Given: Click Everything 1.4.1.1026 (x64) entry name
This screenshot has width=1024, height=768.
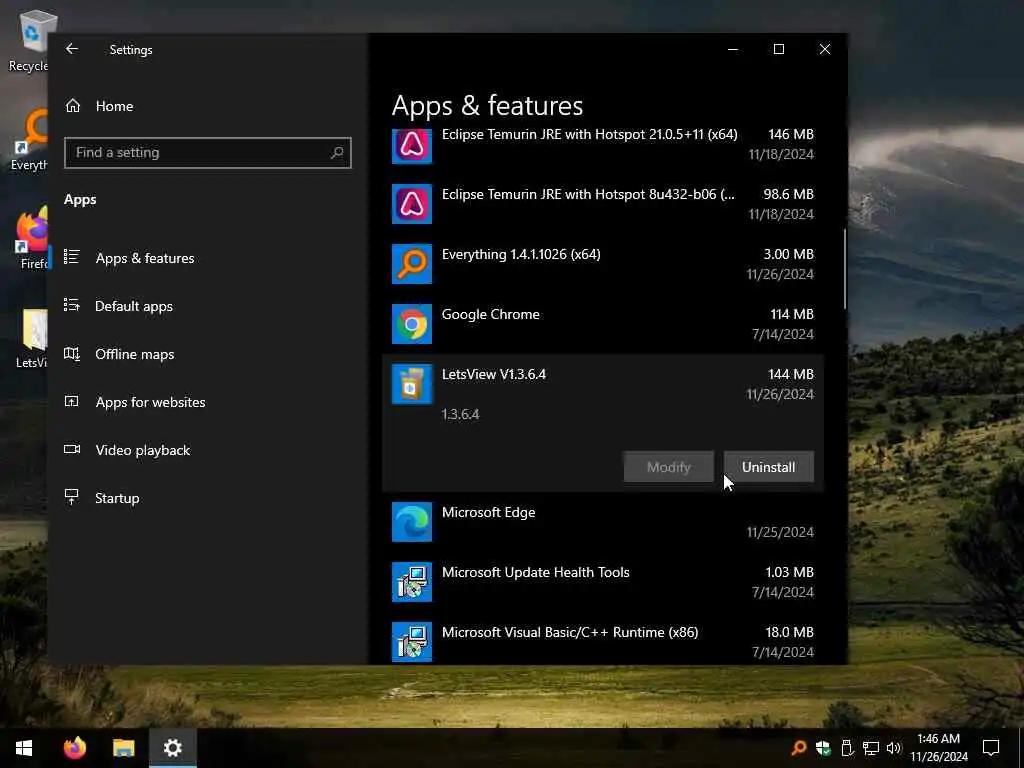Looking at the screenshot, I should click(521, 255).
